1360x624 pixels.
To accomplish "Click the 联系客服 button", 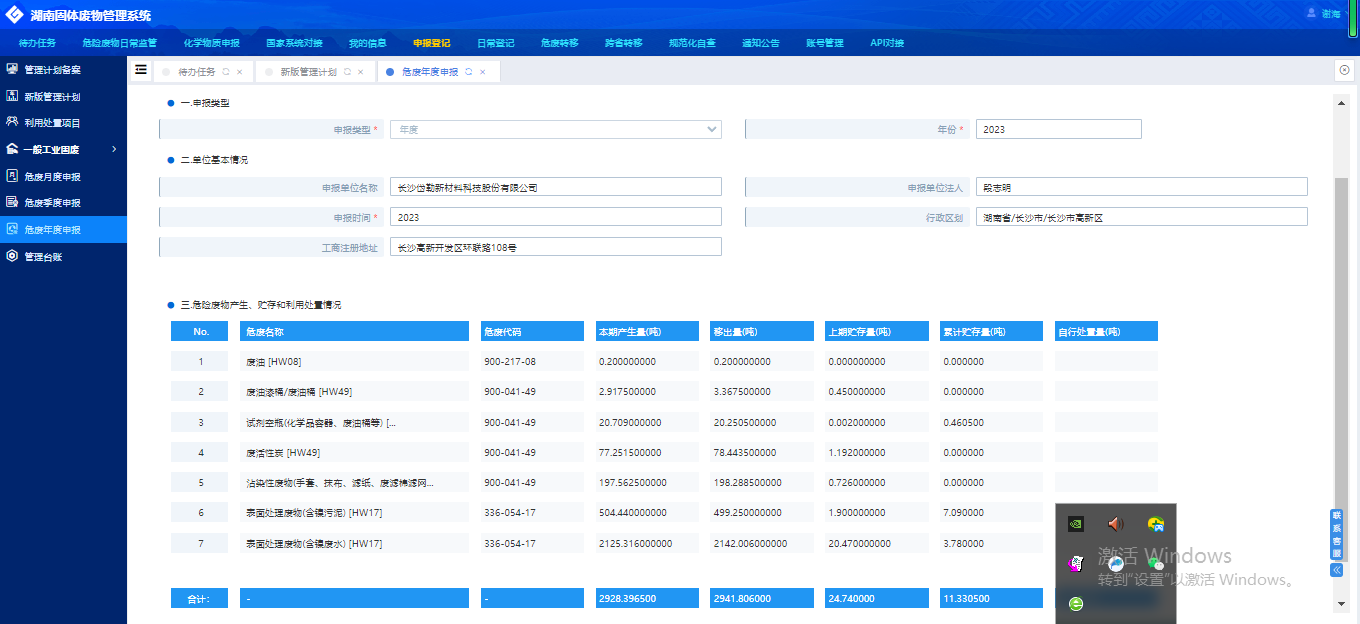I will (x=1336, y=534).
